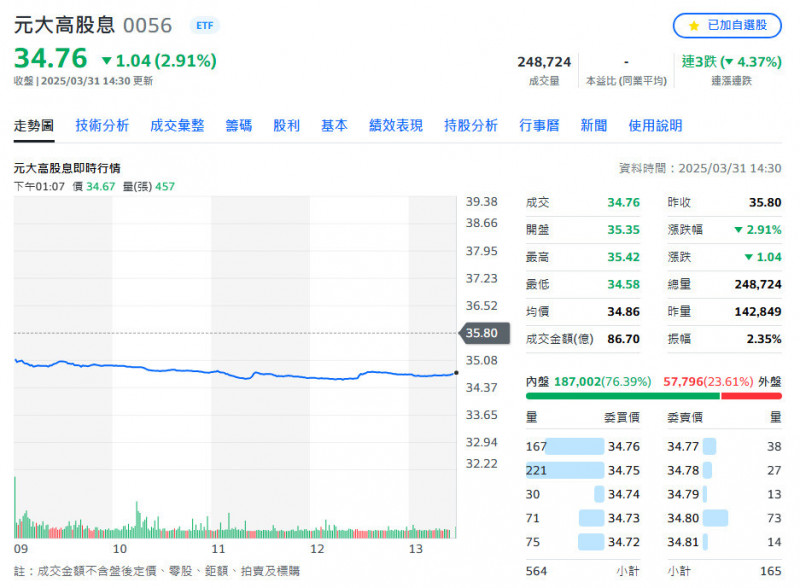Image resolution: width=800 pixels, height=588 pixels.
Task: Click the 248,724 volume figure in the header
Action: [x=544, y=62]
